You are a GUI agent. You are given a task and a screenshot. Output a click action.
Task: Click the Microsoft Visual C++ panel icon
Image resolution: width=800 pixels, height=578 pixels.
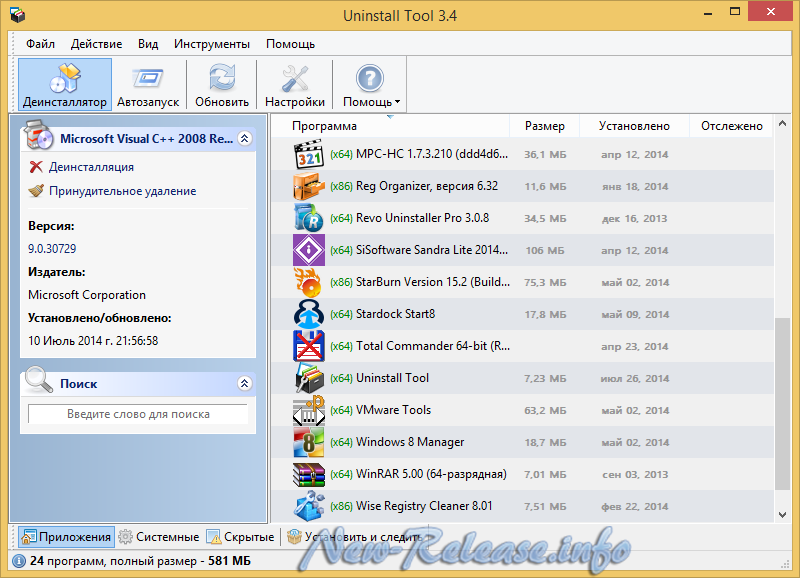pos(39,135)
